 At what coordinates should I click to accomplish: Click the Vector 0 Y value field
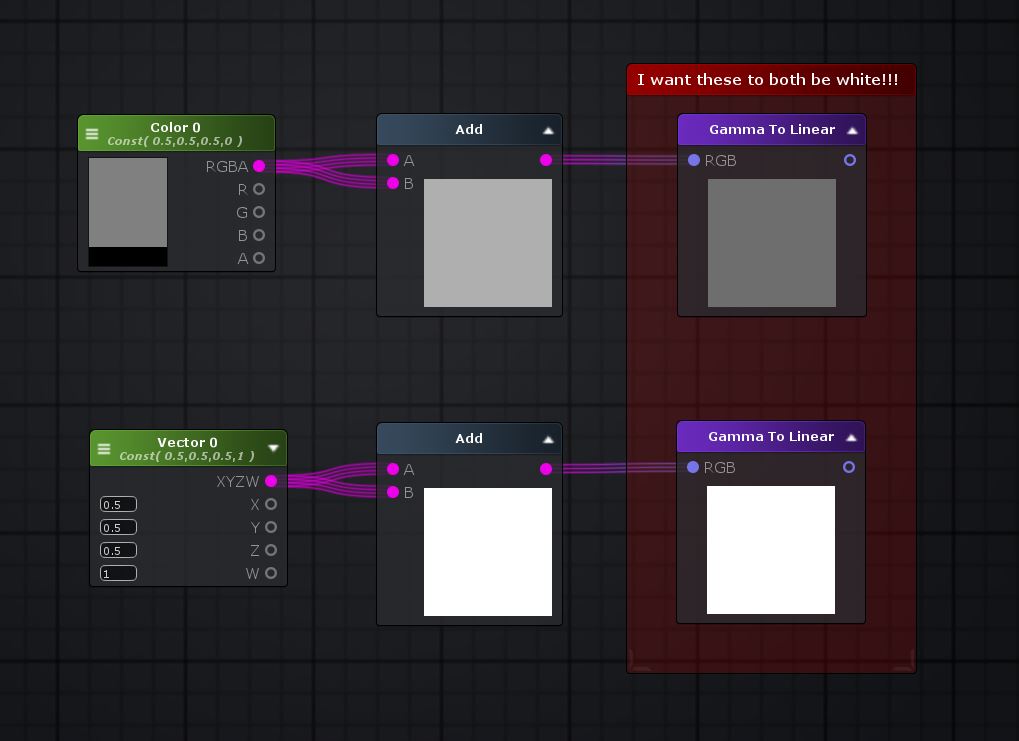118,527
